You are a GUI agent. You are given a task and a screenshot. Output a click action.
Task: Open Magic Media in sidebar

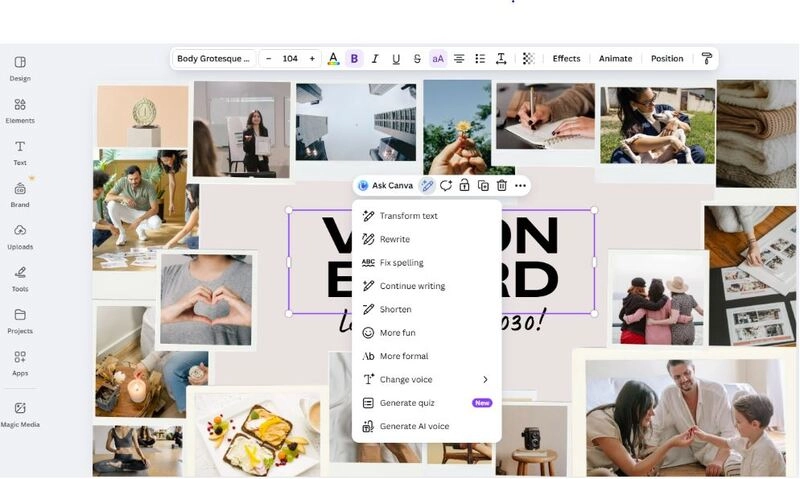20,415
